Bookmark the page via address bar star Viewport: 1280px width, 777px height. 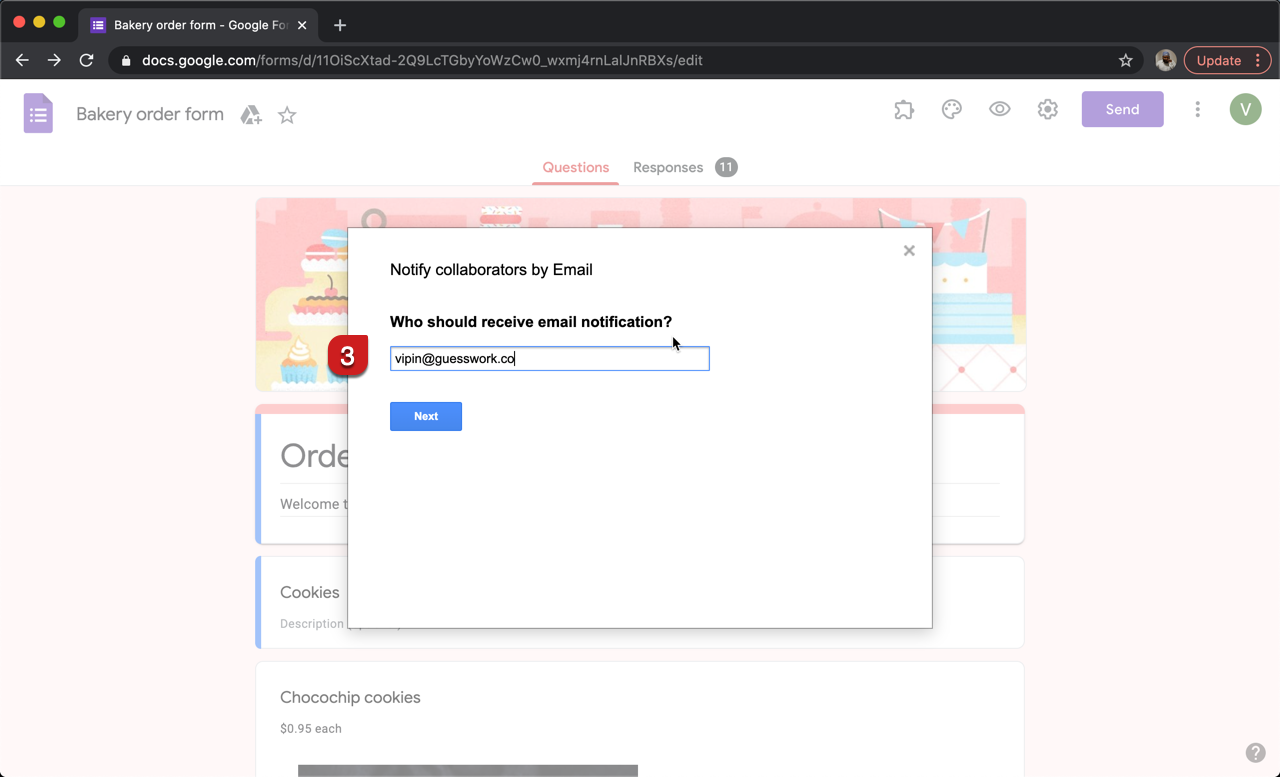1125,60
